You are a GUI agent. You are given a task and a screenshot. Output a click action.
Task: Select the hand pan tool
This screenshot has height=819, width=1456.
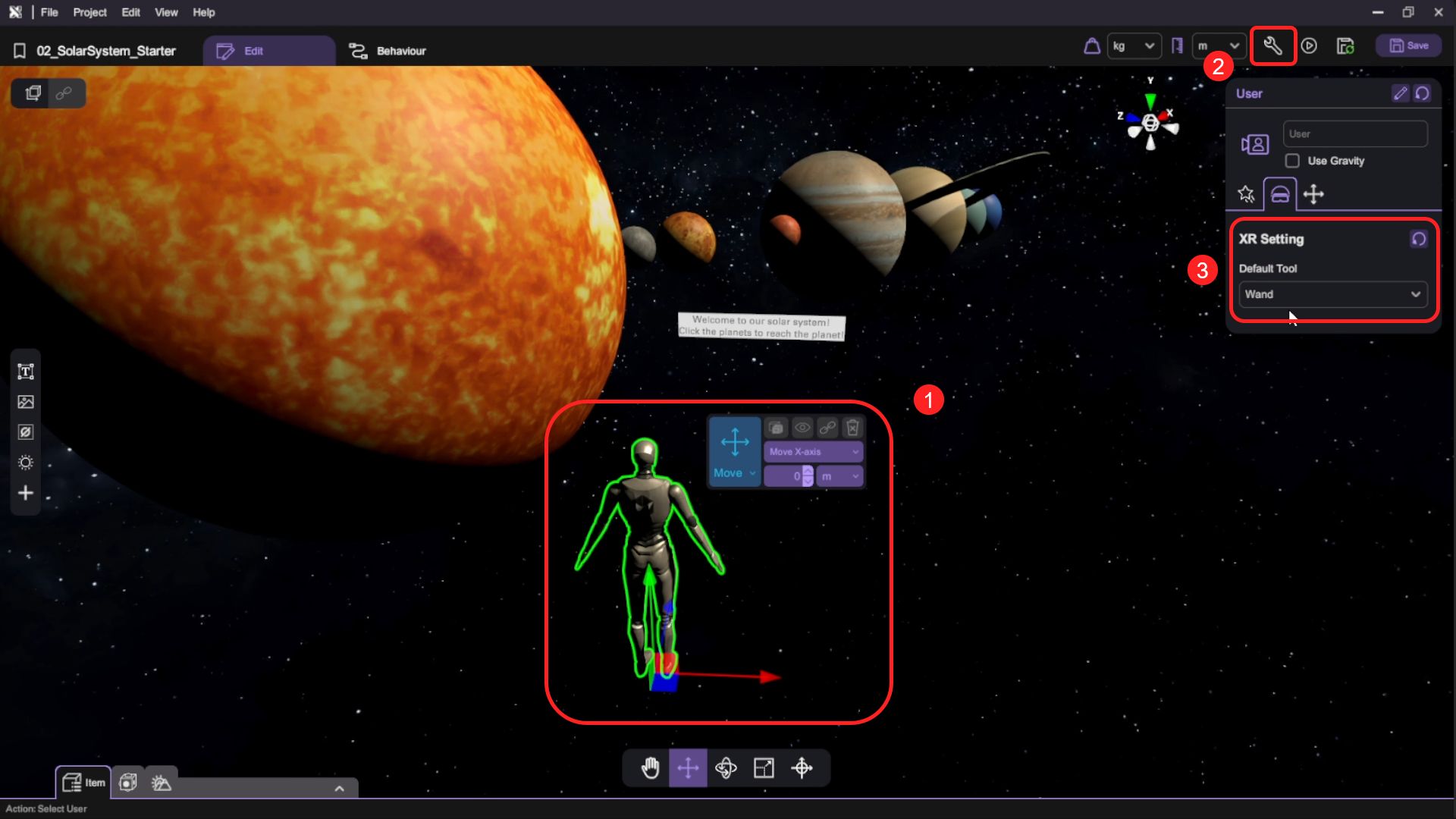point(650,768)
